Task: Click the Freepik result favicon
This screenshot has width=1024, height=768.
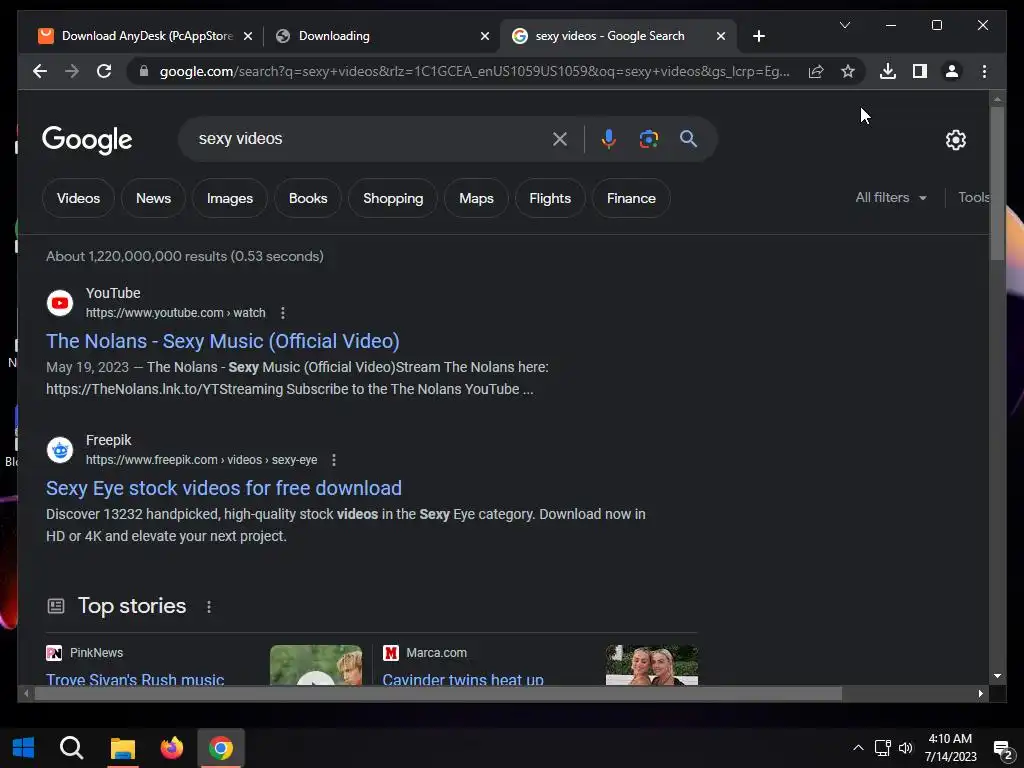Action: (x=60, y=450)
